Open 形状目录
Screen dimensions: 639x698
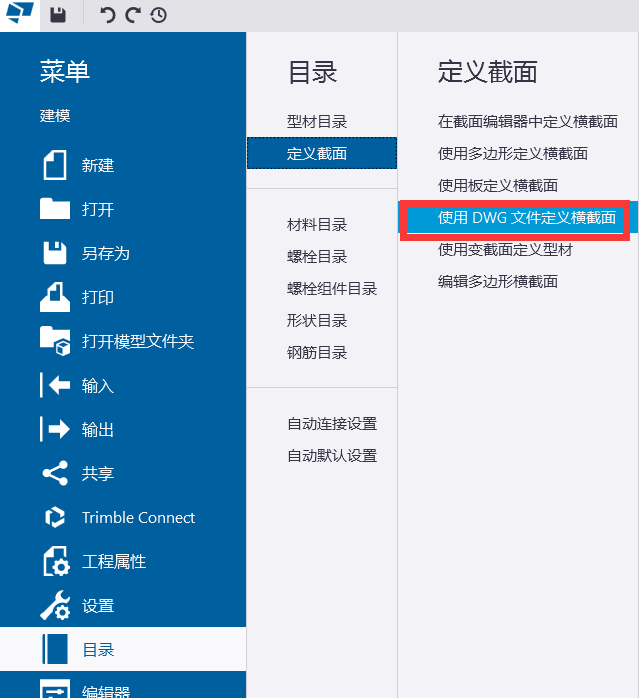tap(317, 321)
